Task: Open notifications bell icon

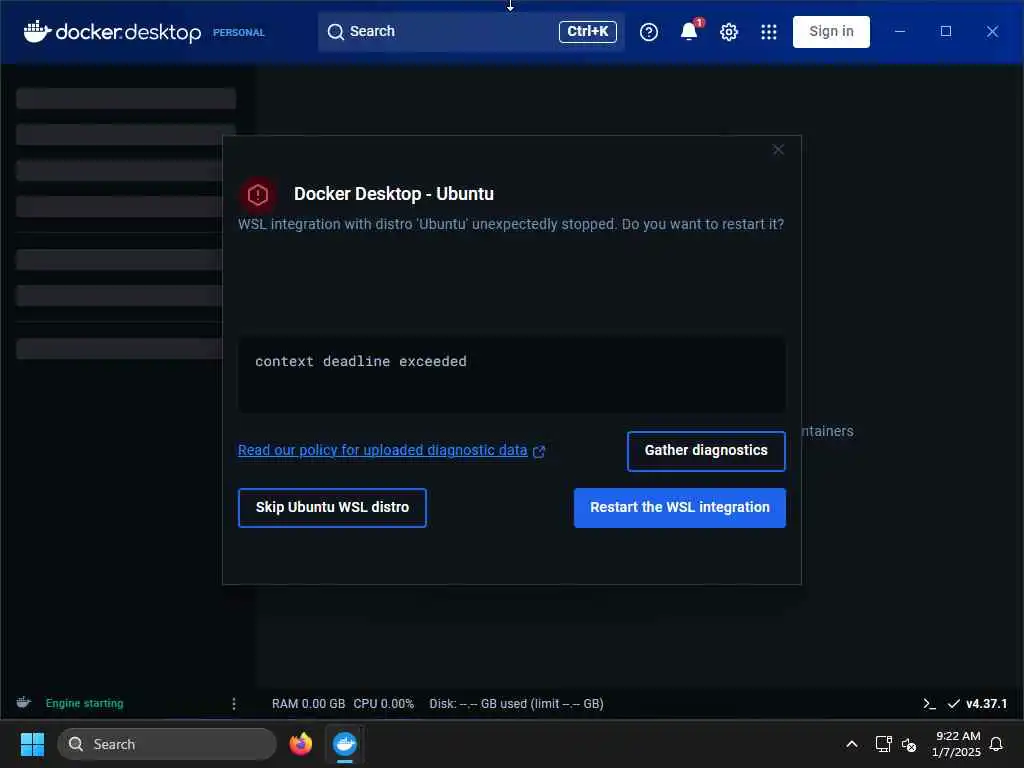Action: (x=689, y=31)
